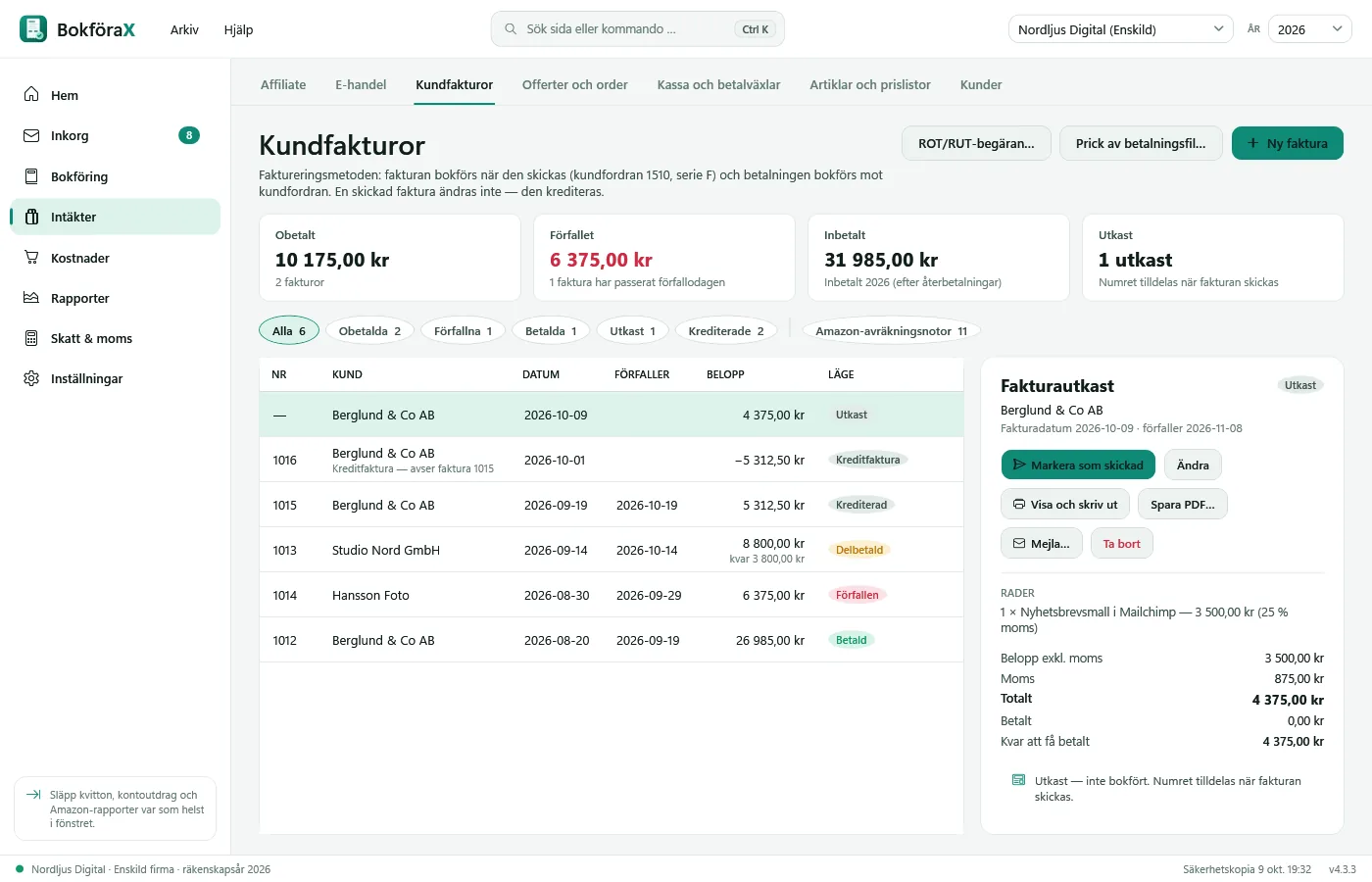Viewport: 1372px width, 882px height.
Task: Open the Arkiv menu
Action: click(184, 29)
